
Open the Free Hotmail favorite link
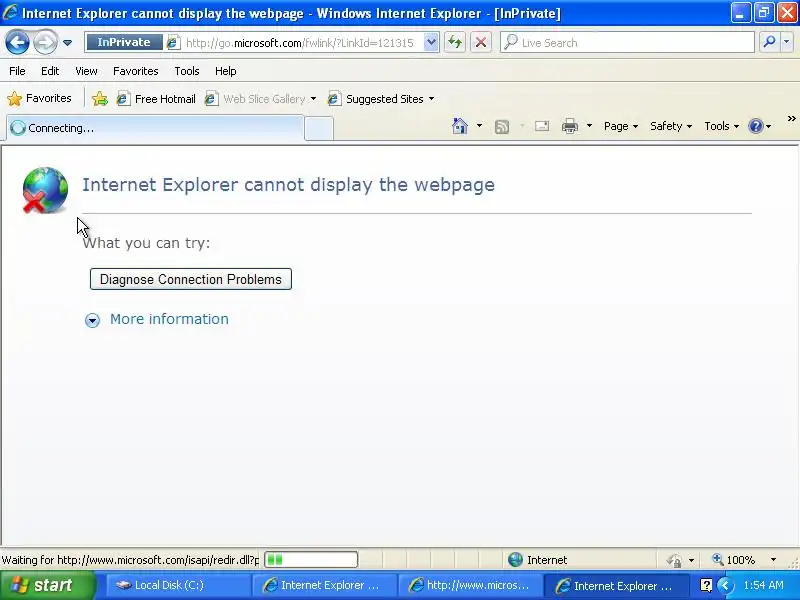click(x=156, y=99)
